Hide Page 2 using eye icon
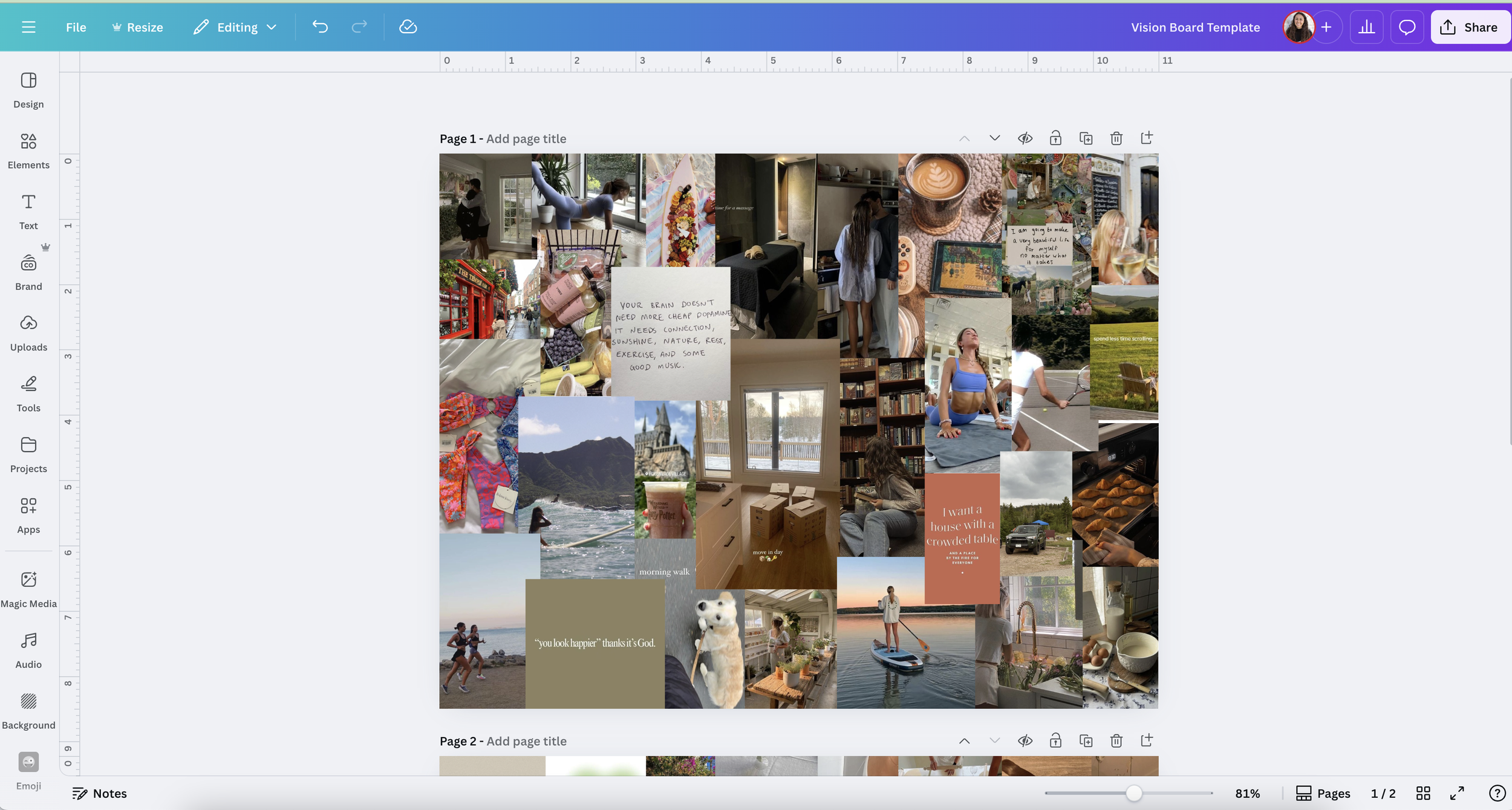Image resolution: width=1512 pixels, height=810 pixels. pyautogui.click(x=1025, y=740)
